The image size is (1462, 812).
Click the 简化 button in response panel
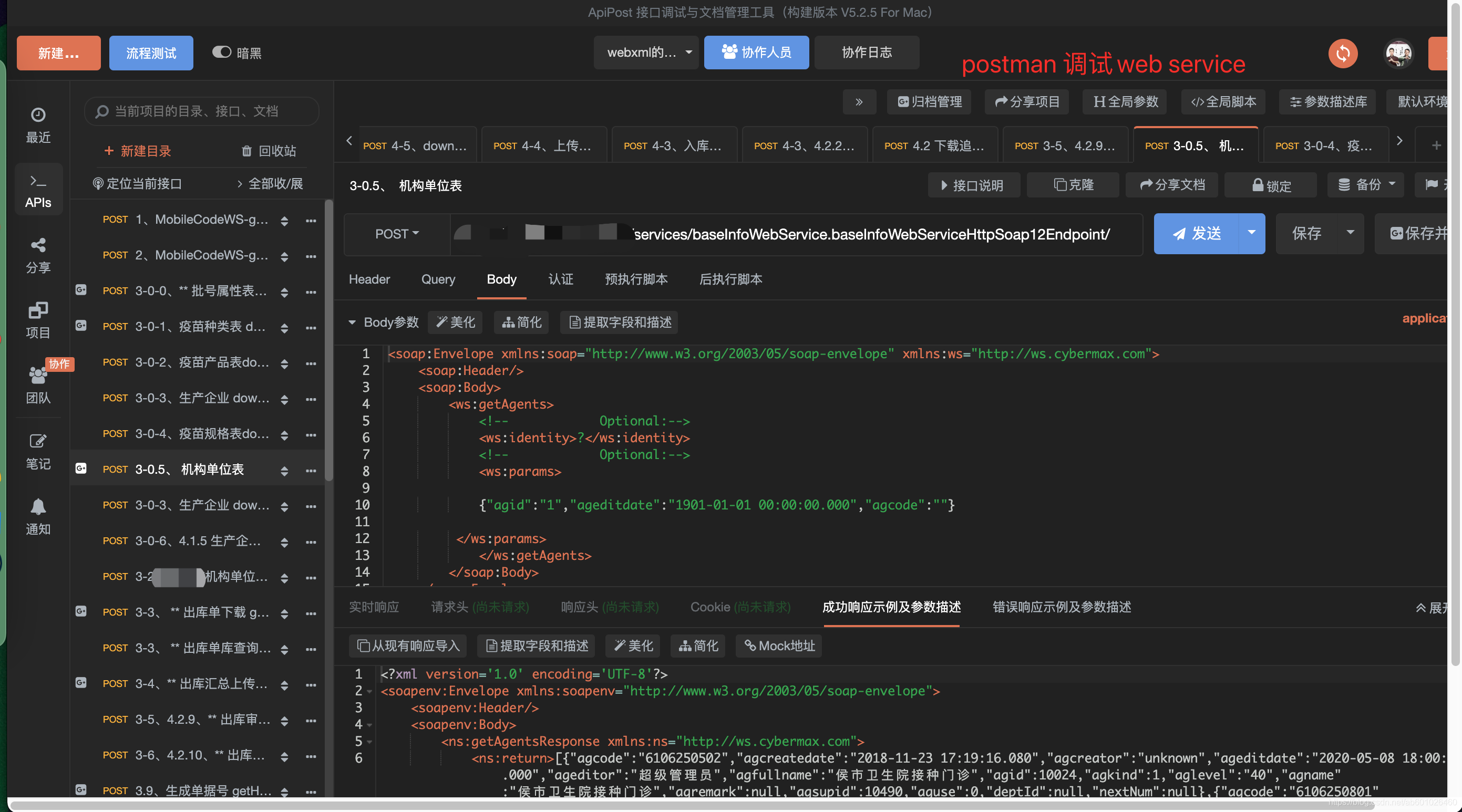698,646
